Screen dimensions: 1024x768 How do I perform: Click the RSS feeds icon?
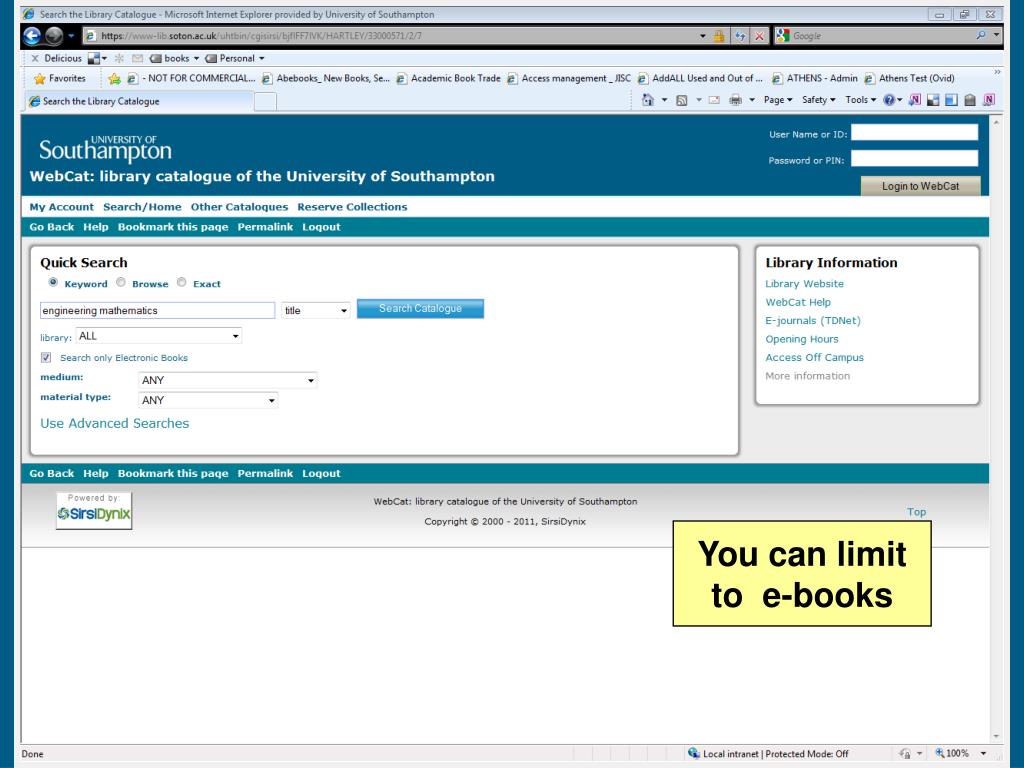coord(681,100)
